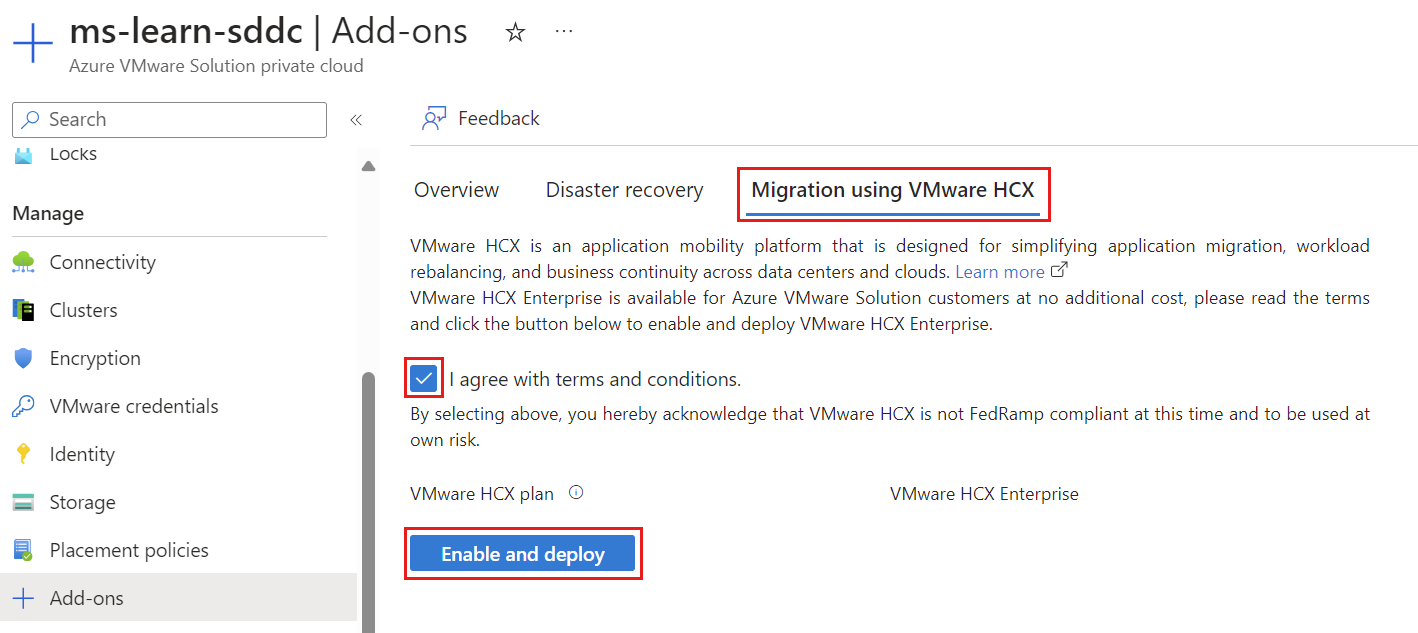Open the Learn more link
This screenshot has width=1418, height=633.
tap(1001, 271)
